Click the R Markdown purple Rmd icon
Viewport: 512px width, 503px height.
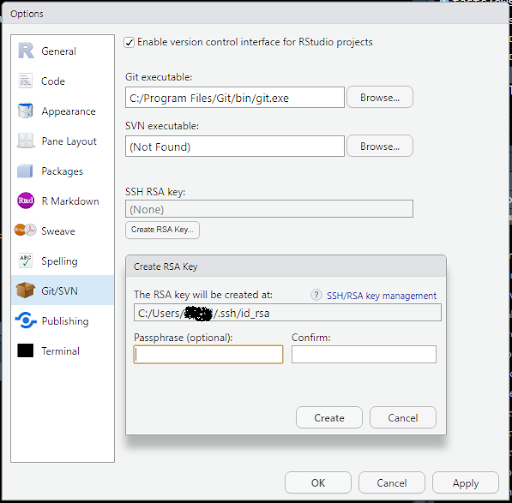tap(26, 201)
